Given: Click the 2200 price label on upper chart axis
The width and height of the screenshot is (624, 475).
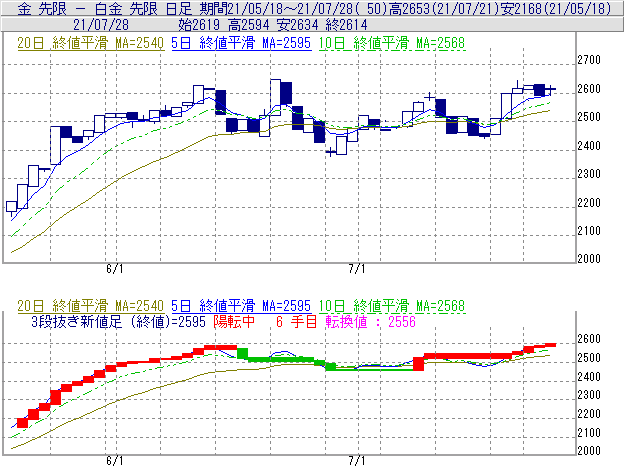Looking at the screenshot, I should 589,202.
